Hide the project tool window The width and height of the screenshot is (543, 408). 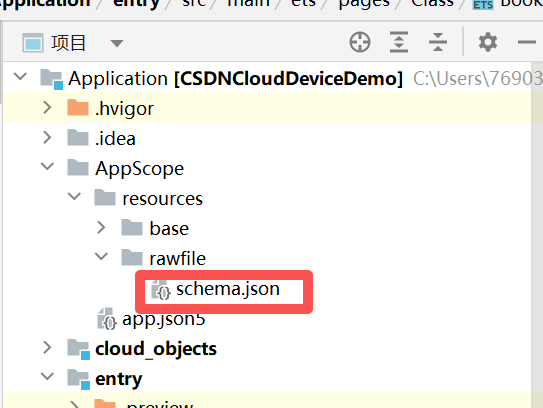click(x=527, y=42)
